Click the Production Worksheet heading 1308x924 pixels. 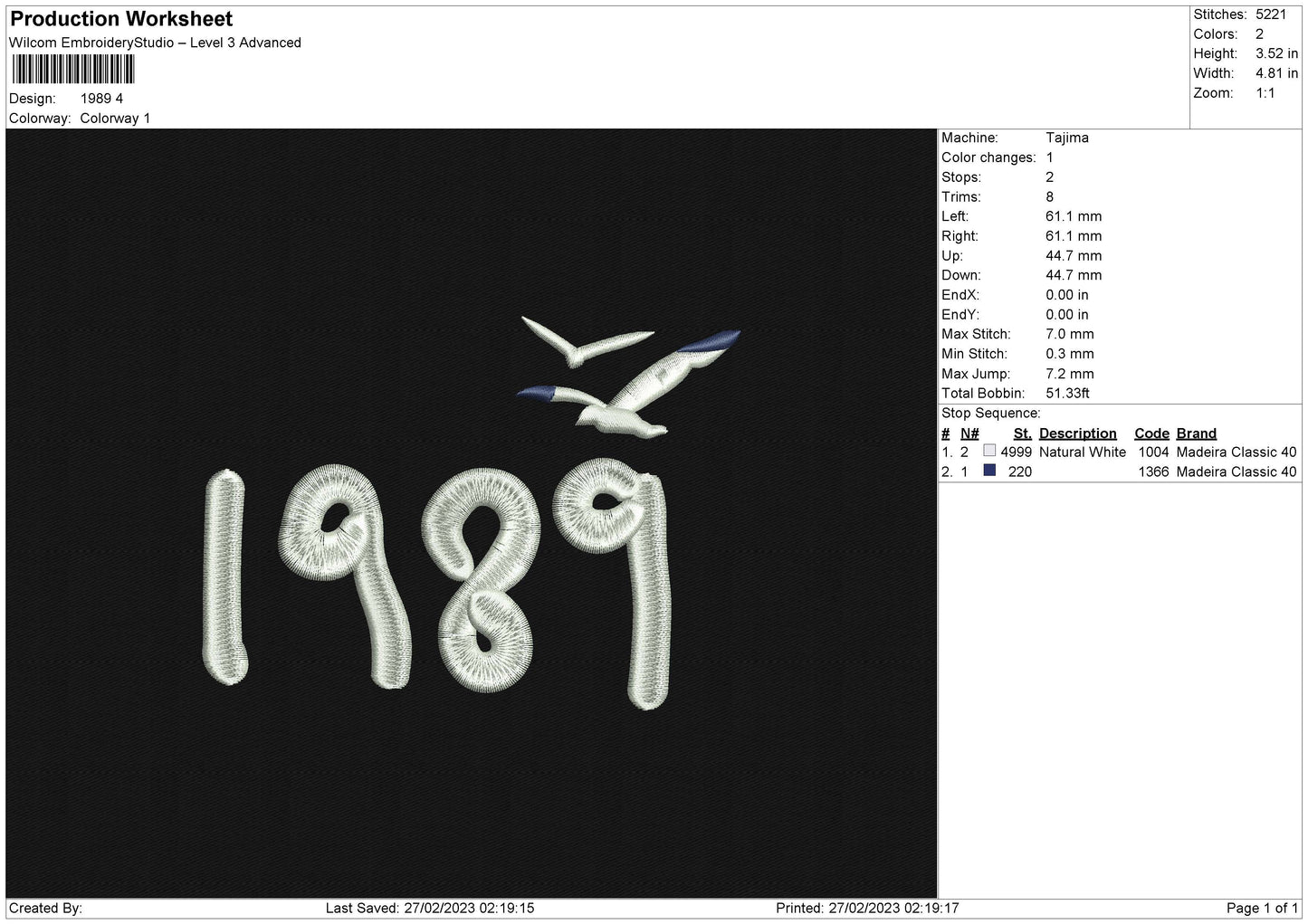tap(121, 19)
